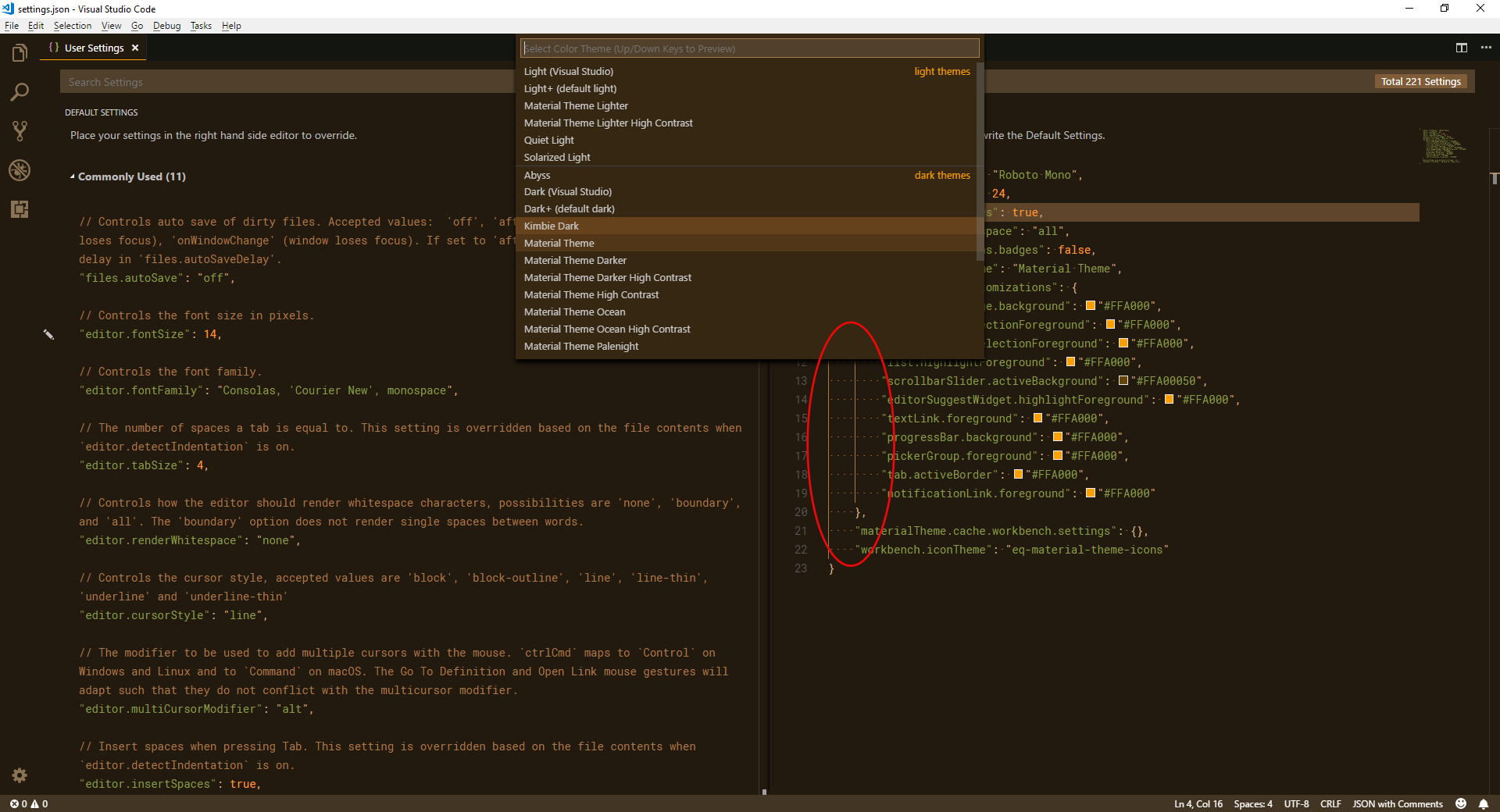Switch to the User Settings tab
Screen dimensions: 1500x812
pyautogui.click(x=94, y=48)
